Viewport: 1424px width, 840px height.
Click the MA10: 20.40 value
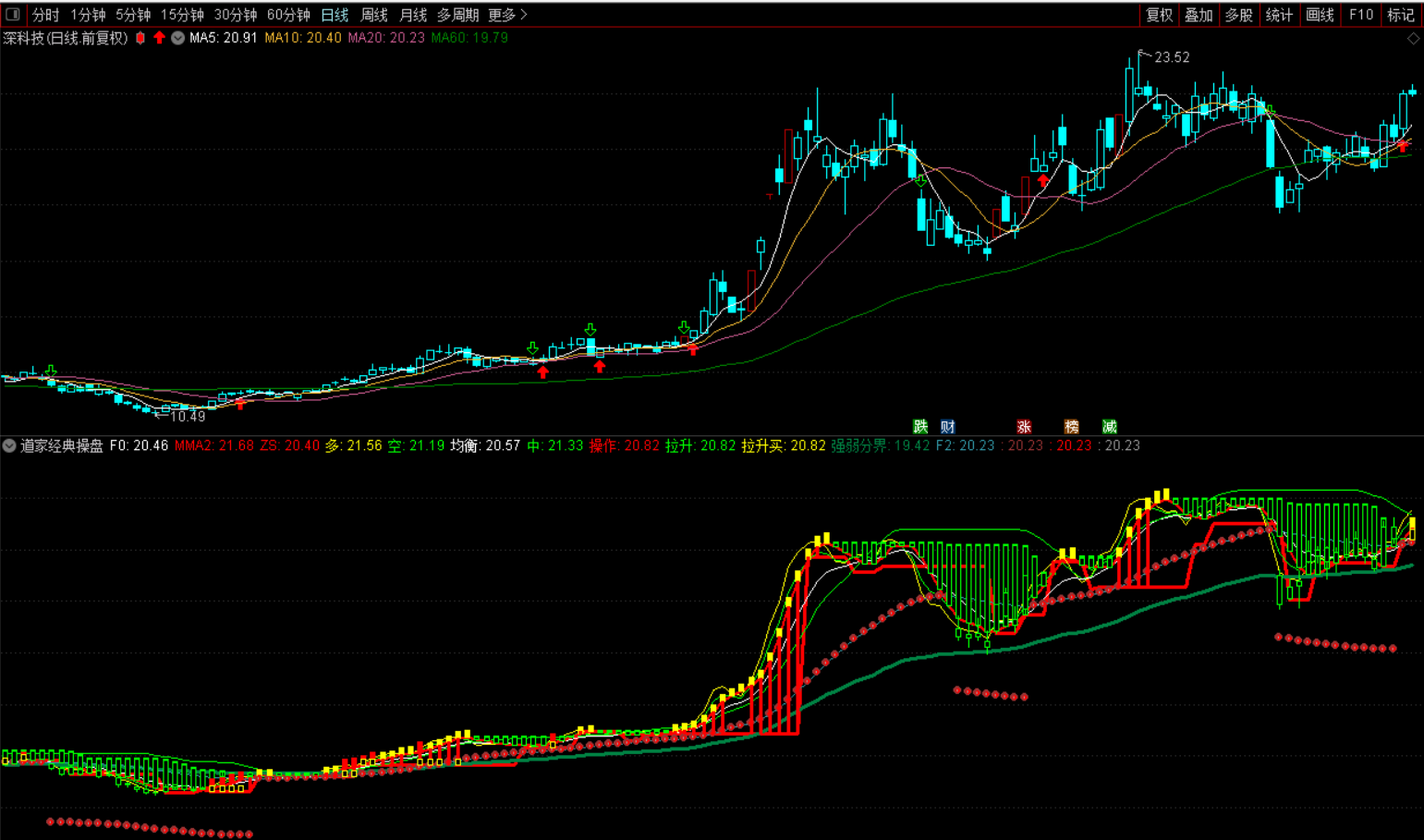(x=303, y=38)
